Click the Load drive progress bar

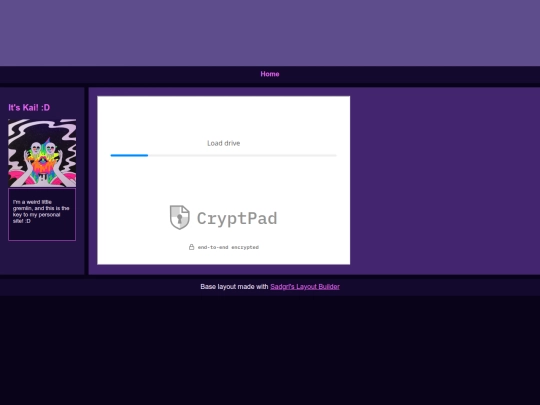click(224, 155)
